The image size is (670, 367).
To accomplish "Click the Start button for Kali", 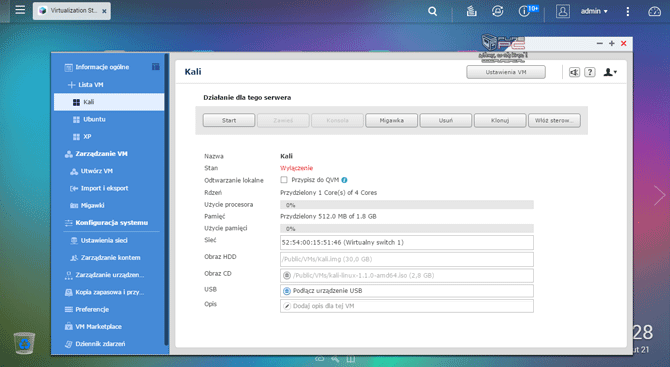I will point(229,120).
